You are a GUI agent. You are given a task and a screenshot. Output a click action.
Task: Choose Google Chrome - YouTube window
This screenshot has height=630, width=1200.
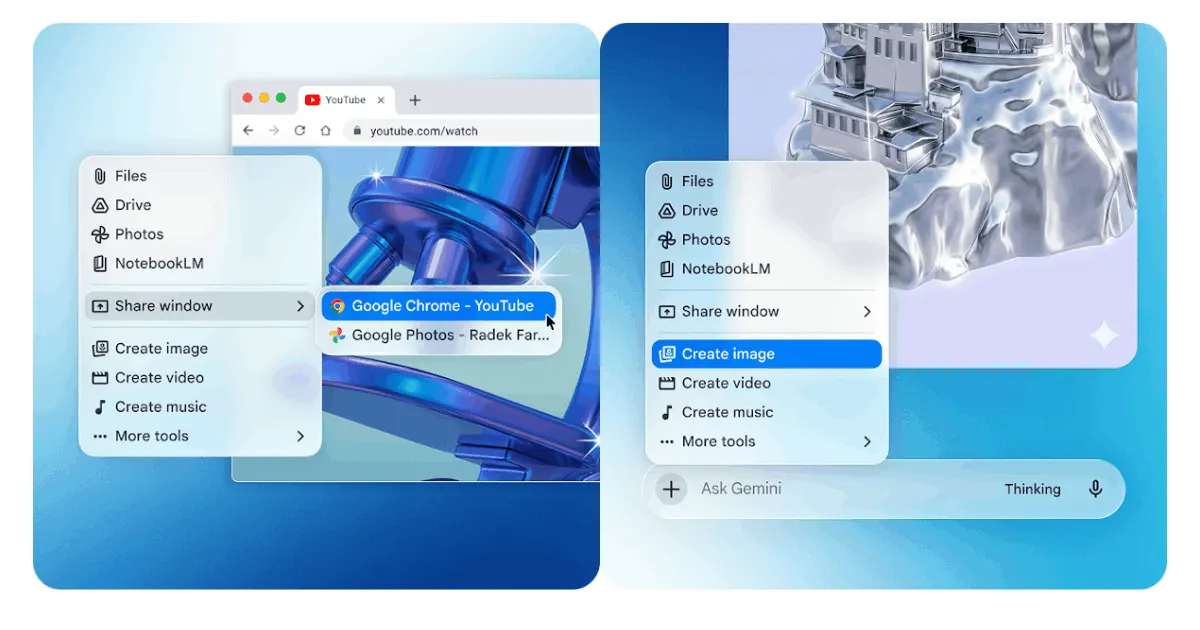point(438,306)
